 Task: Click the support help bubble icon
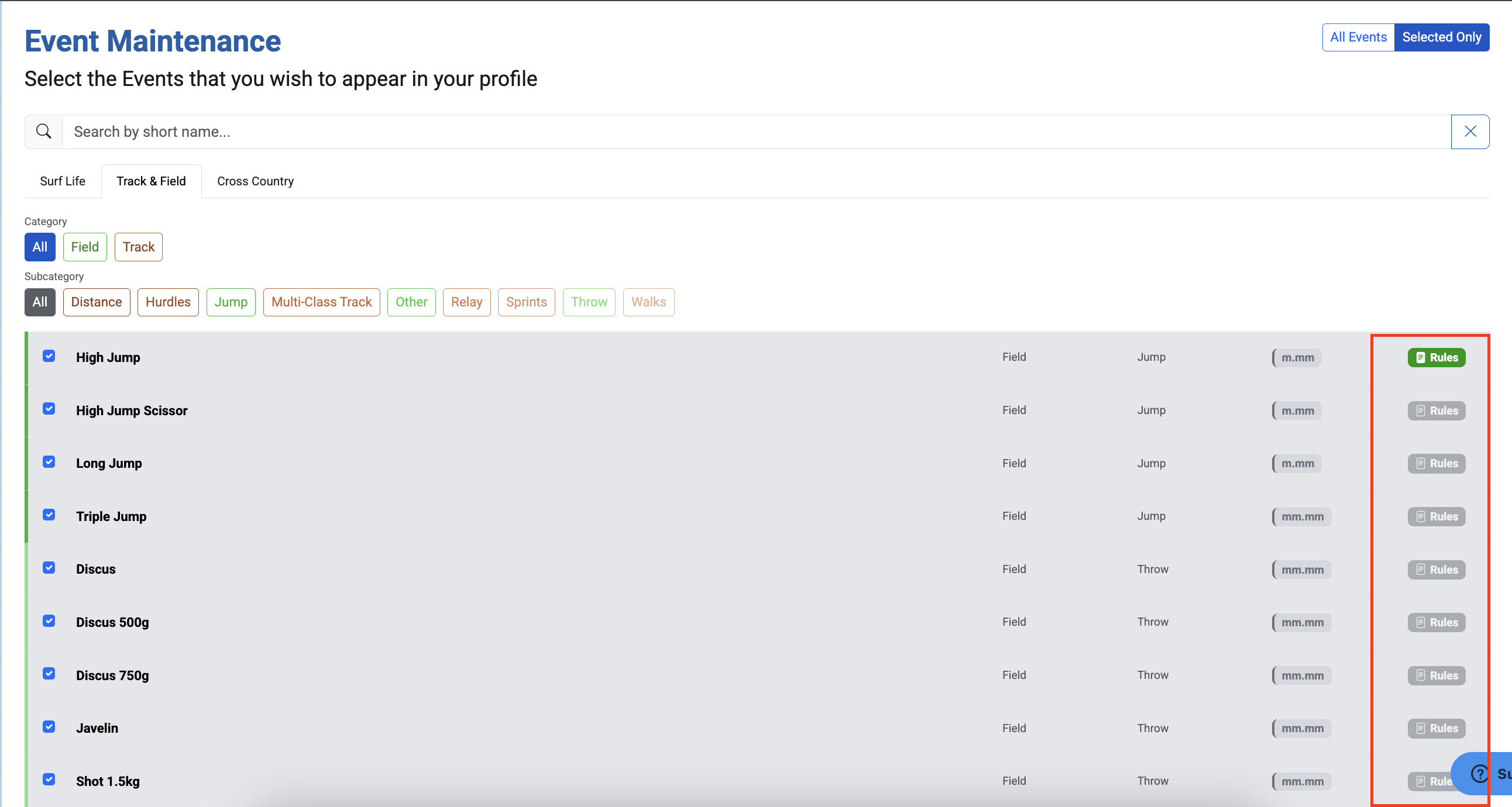pos(1480,774)
